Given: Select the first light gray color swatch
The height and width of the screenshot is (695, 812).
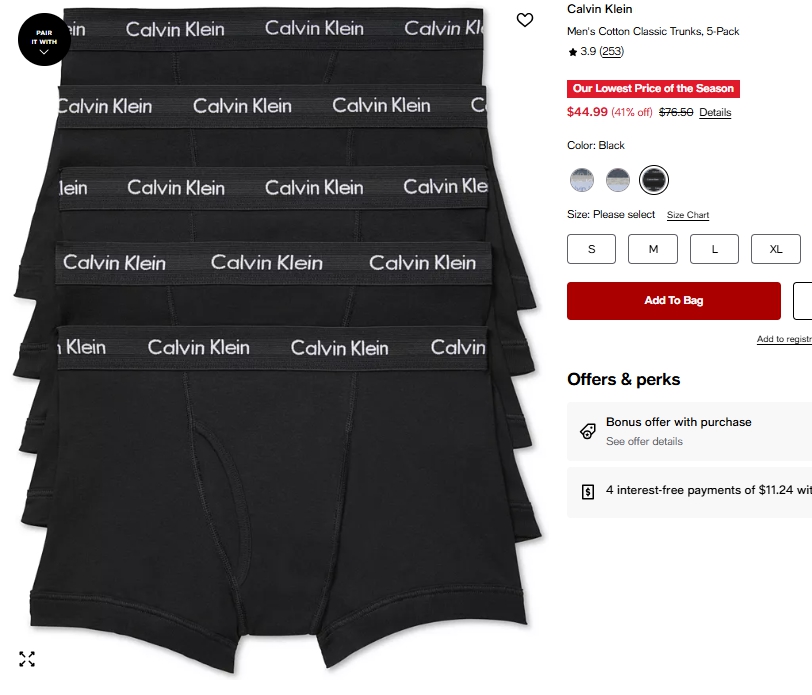Looking at the screenshot, I should coord(582,180).
